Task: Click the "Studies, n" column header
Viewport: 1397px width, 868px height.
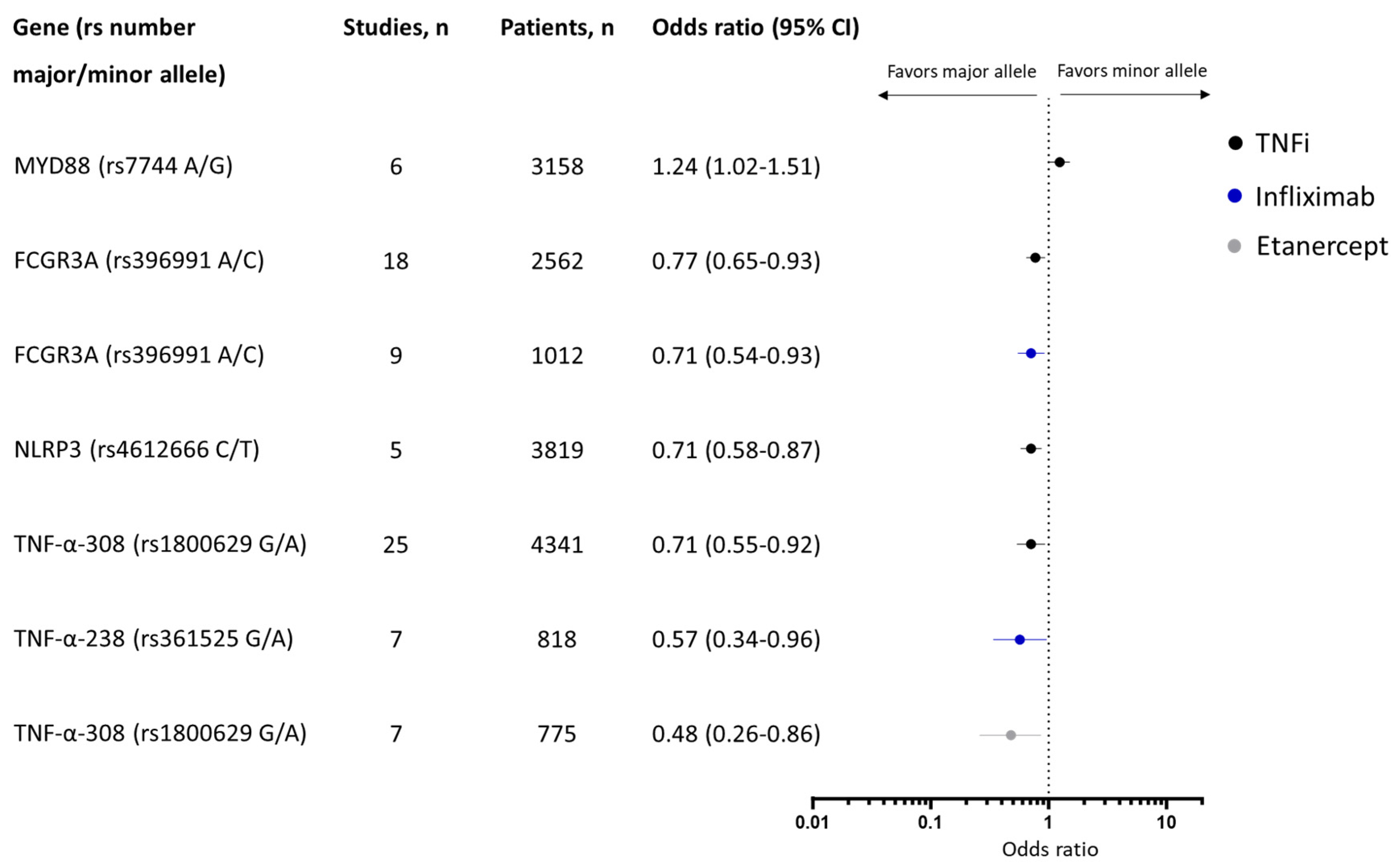Action: click(396, 27)
